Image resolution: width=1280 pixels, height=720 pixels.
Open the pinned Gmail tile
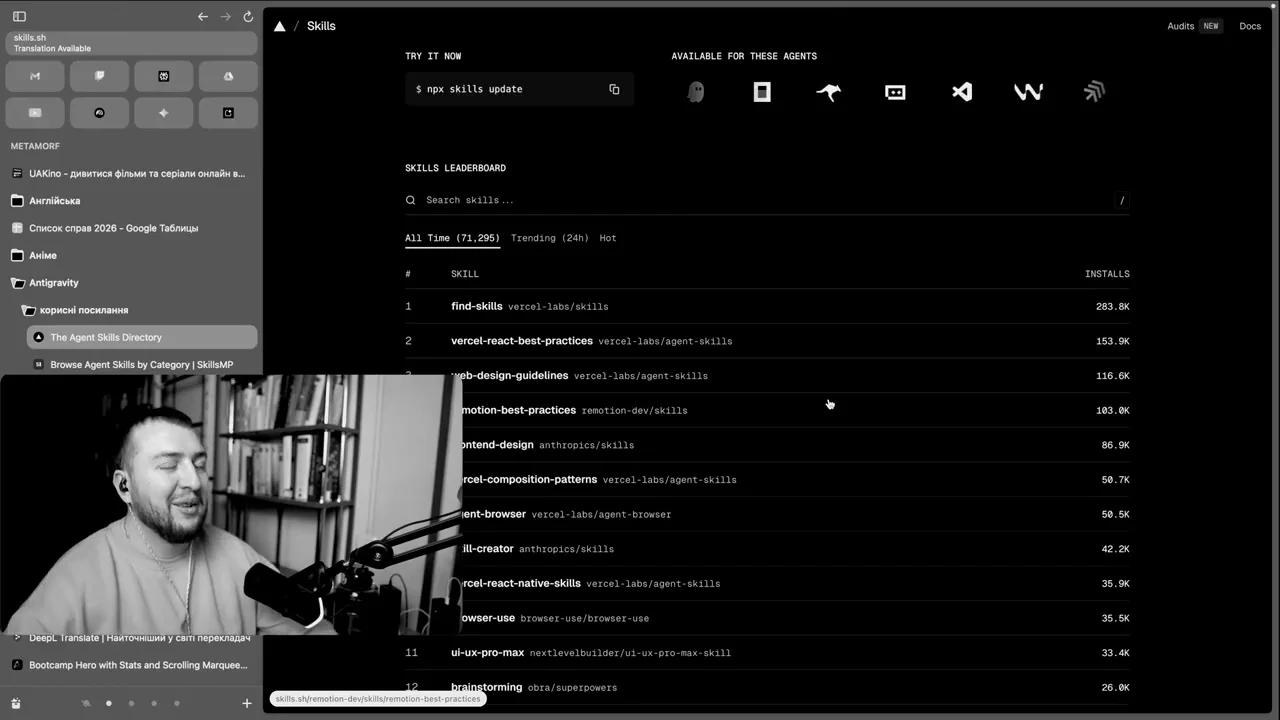pyautogui.click(x=35, y=76)
